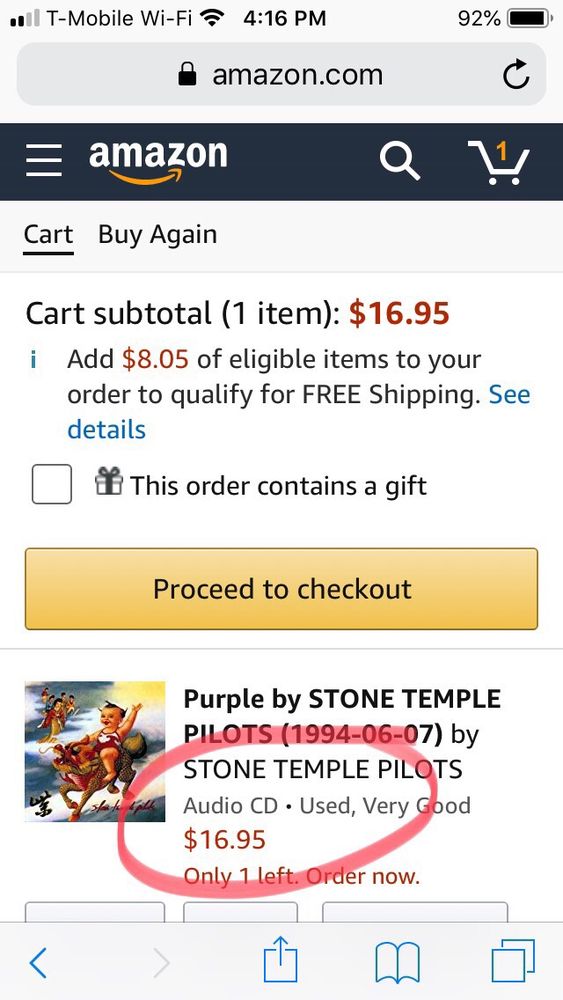Image resolution: width=563 pixels, height=1000 pixels.
Task: Tap the amazon.com address bar
Action: click(x=281, y=75)
